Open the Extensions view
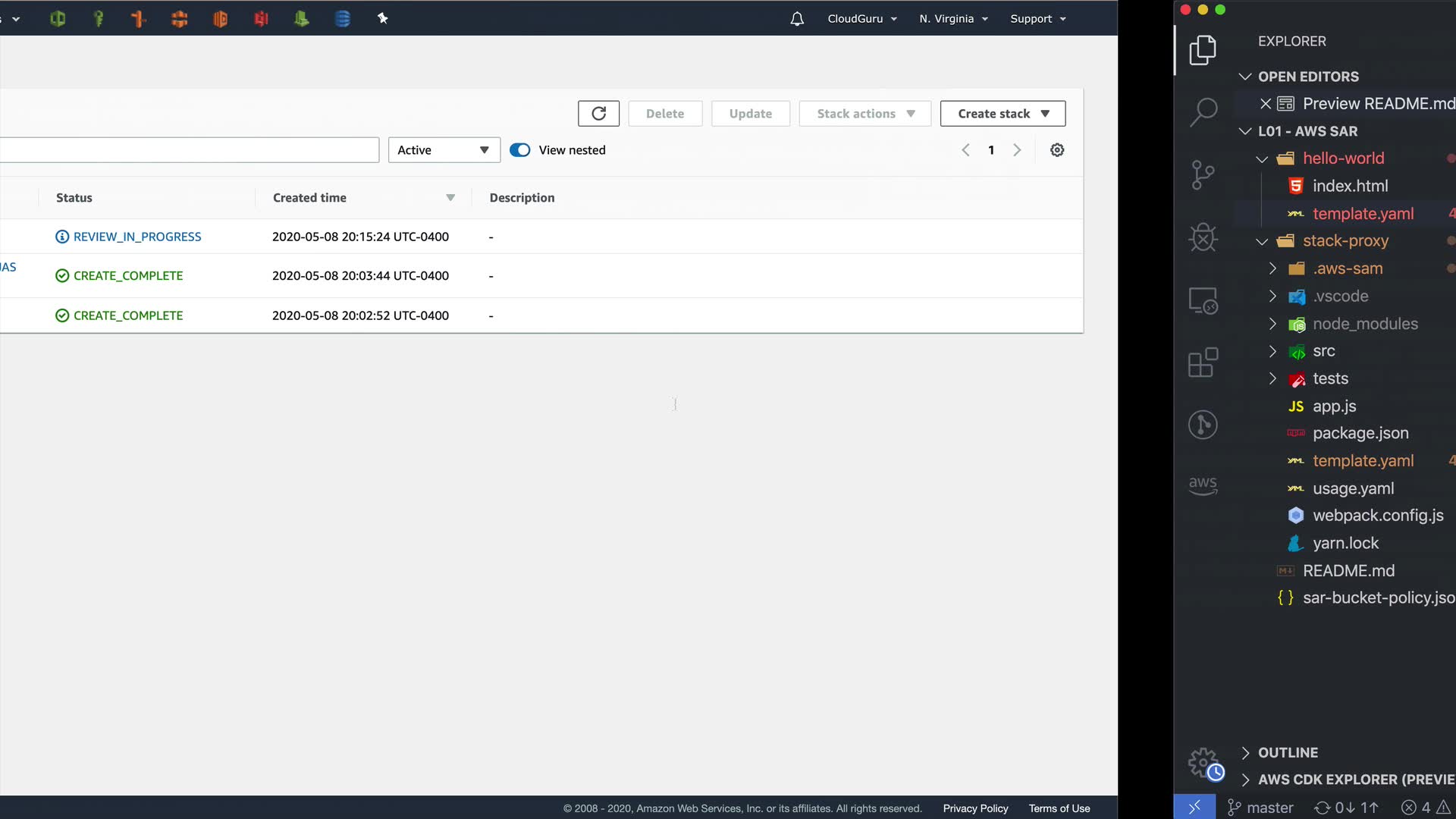1456x819 pixels. pyautogui.click(x=1203, y=362)
